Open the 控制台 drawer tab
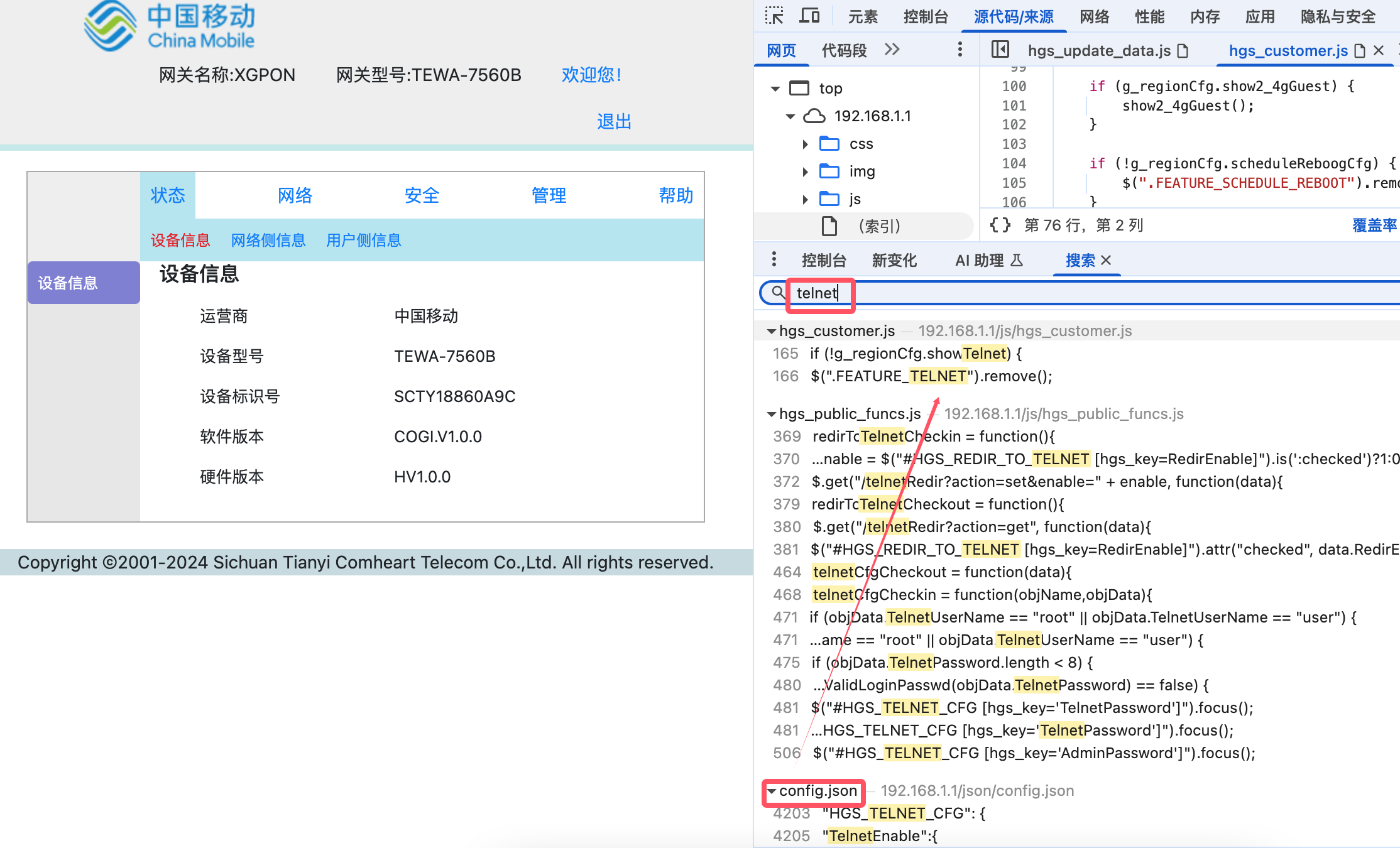 click(x=824, y=260)
